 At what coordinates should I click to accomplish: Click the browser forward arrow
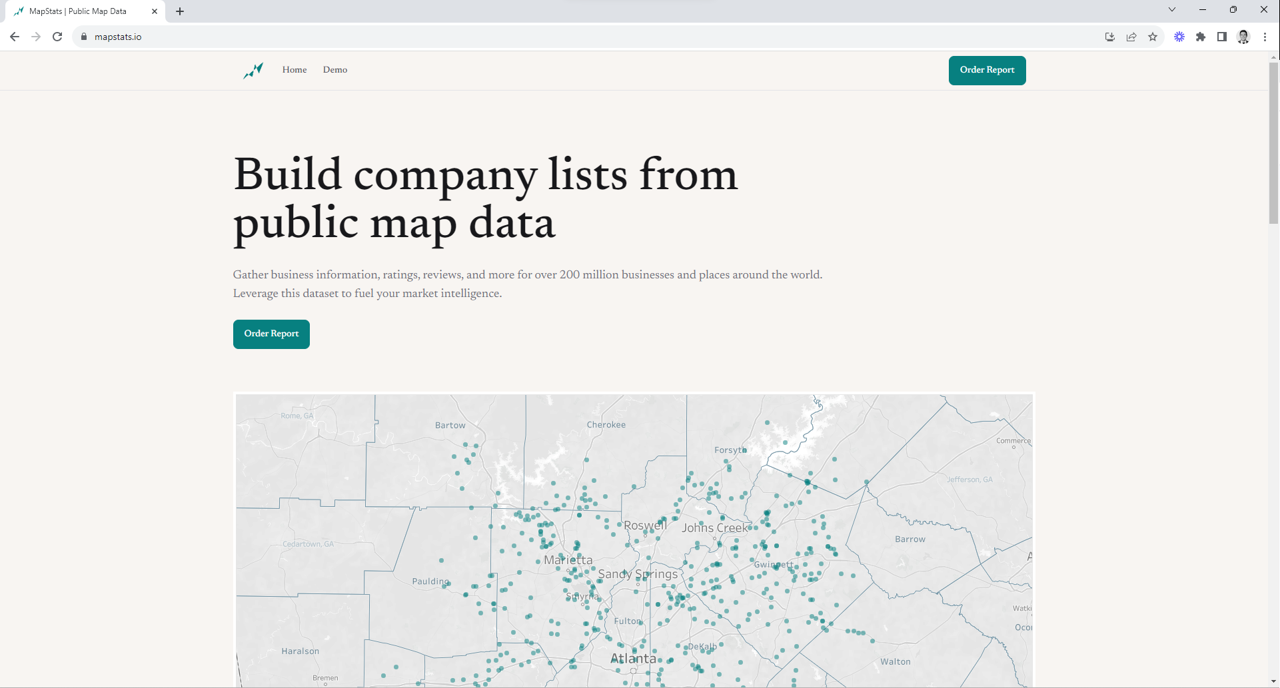point(36,37)
